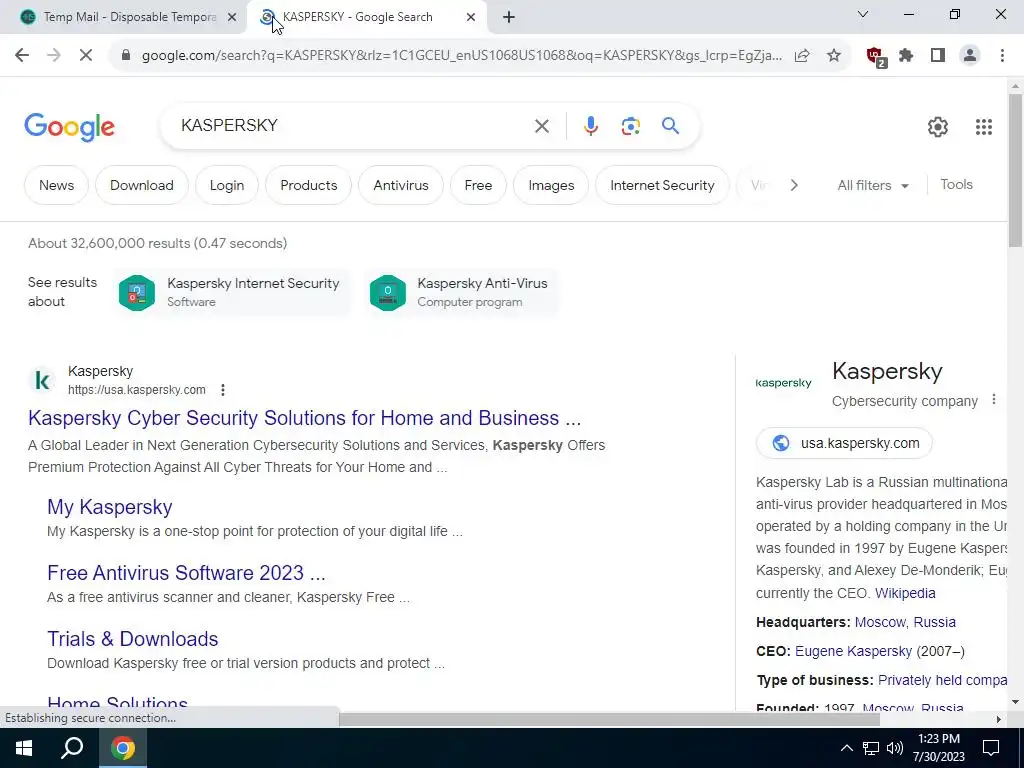Click the vertical page scrollbar thumb
1024x768 pixels.
tap(1015, 170)
